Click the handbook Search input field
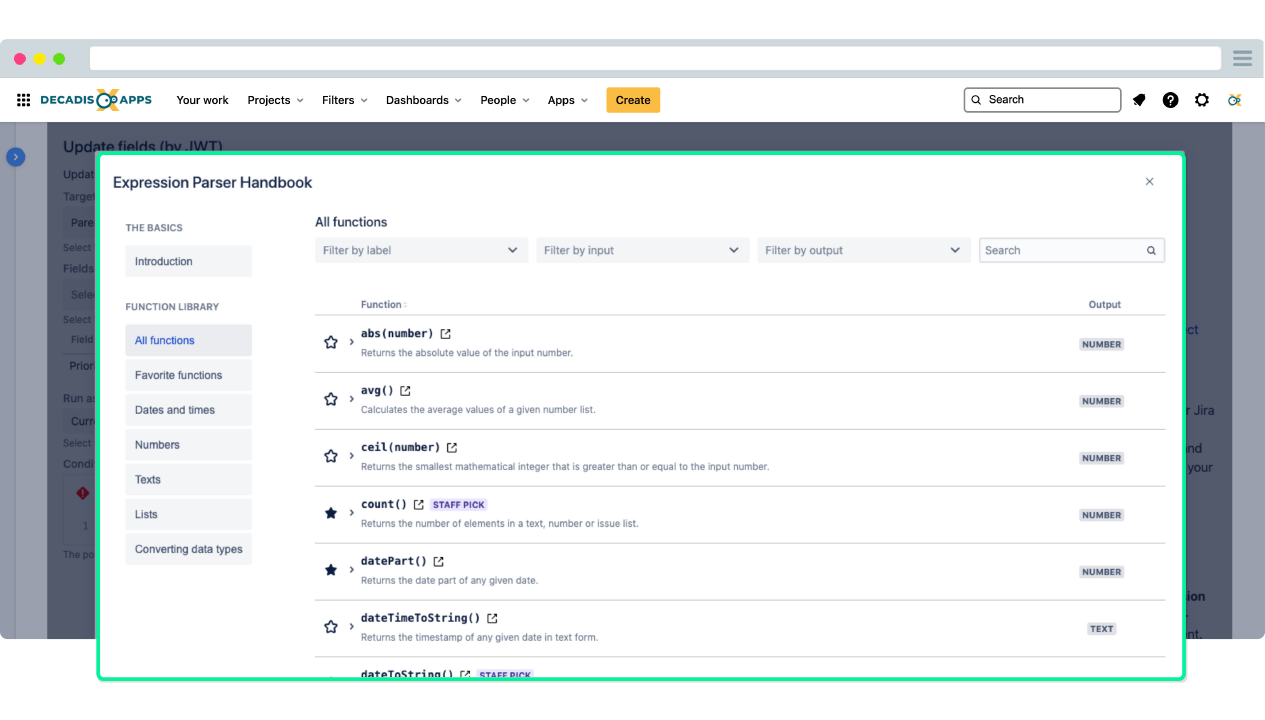1265x720 pixels. 1072,250
